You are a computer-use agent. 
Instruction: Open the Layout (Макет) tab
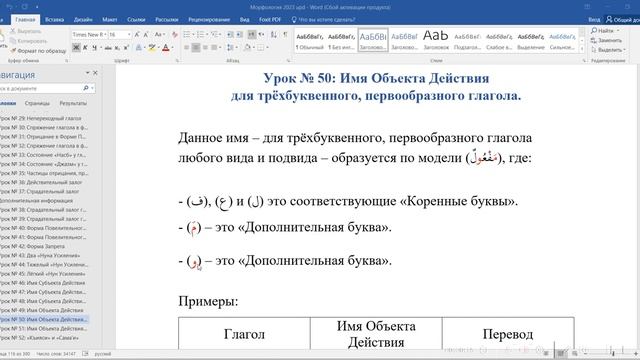(109, 19)
